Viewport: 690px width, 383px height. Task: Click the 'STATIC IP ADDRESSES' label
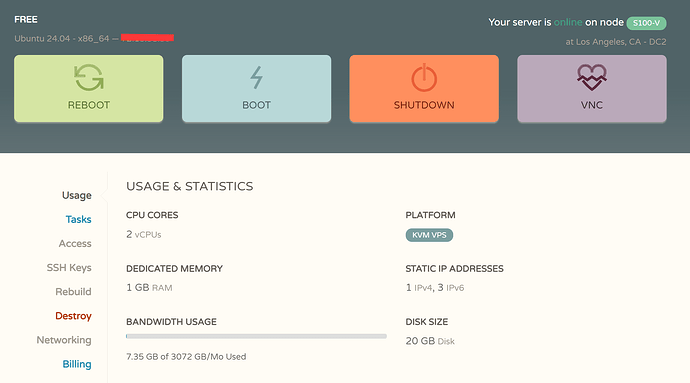(455, 269)
